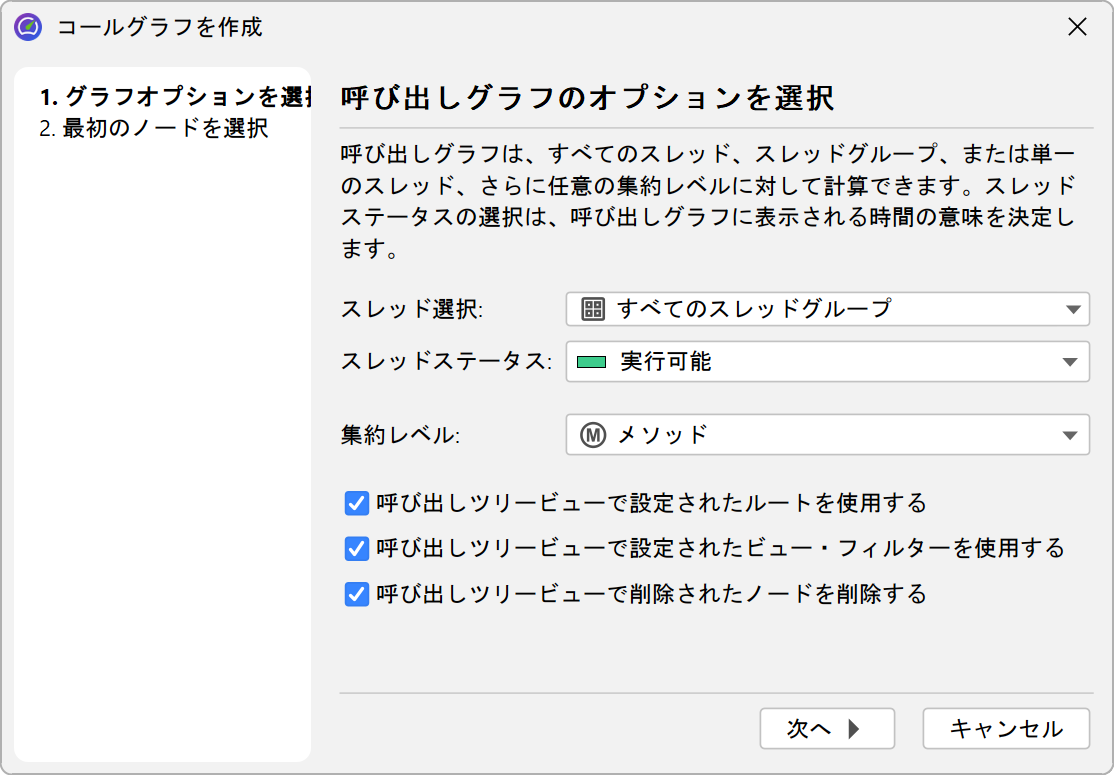Click the スレッドステータス dropdown arrow
This screenshot has width=1114, height=775.
(1073, 363)
